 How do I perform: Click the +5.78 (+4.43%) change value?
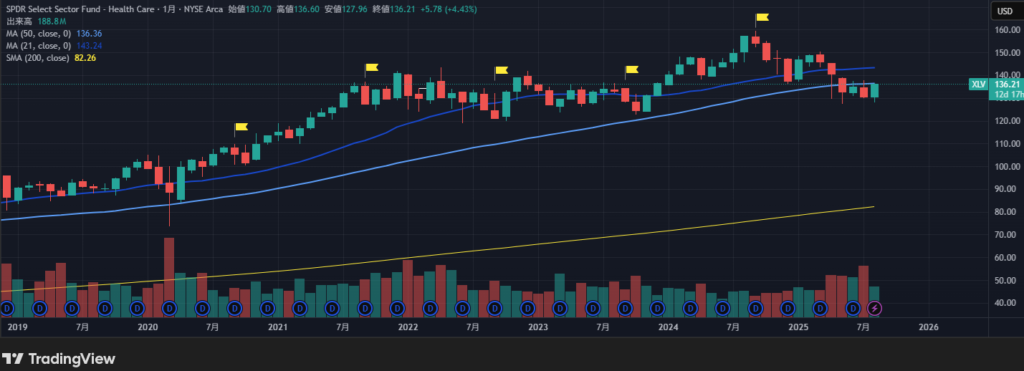[x=449, y=9]
